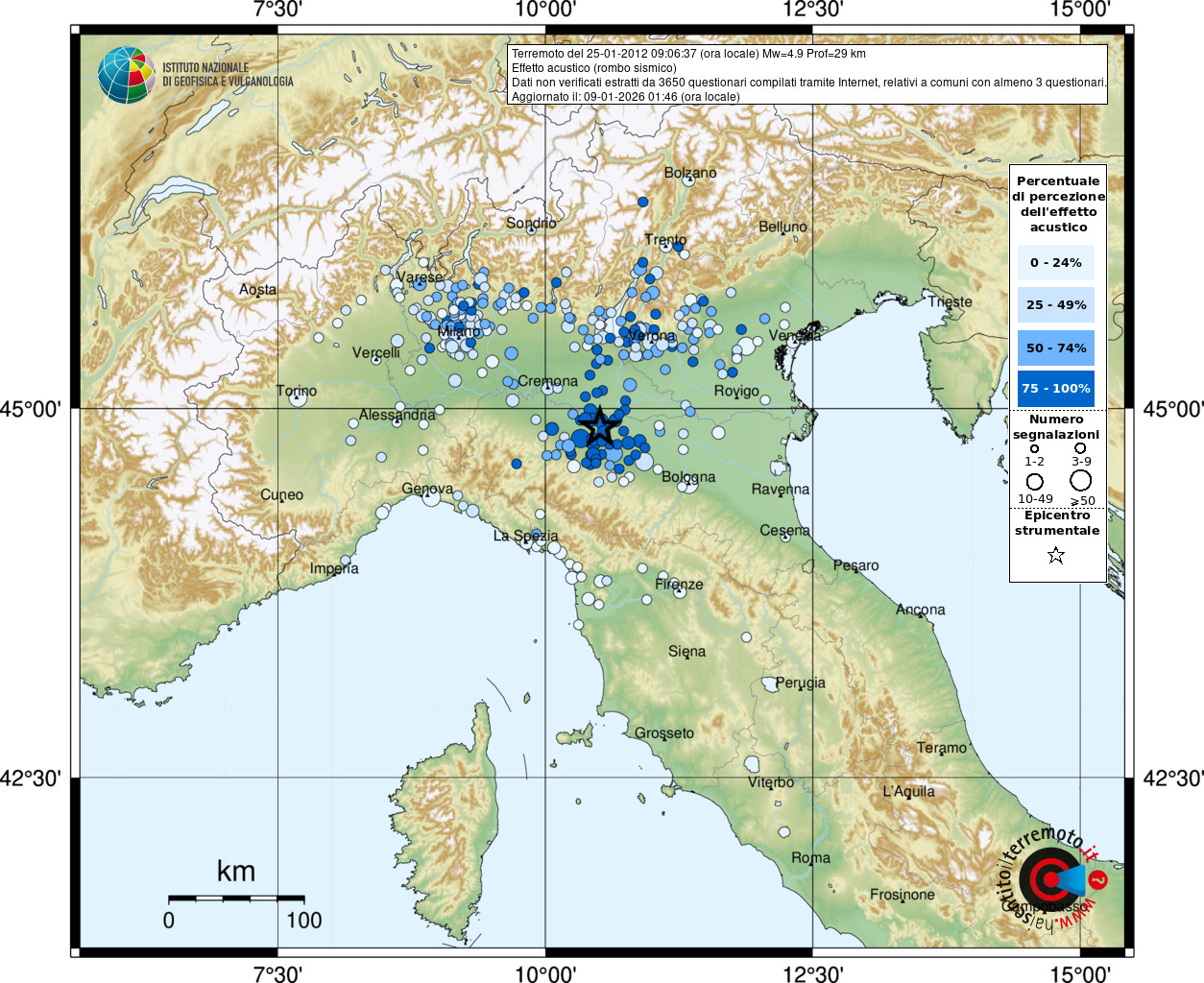Image resolution: width=1204 pixels, height=983 pixels.
Task: Select the 25 - 49% legend swatch
Action: click(1056, 304)
